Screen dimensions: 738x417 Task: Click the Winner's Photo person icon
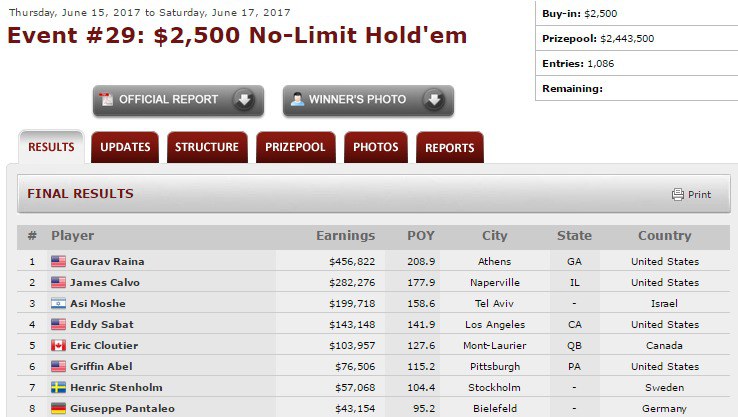pos(296,100)
